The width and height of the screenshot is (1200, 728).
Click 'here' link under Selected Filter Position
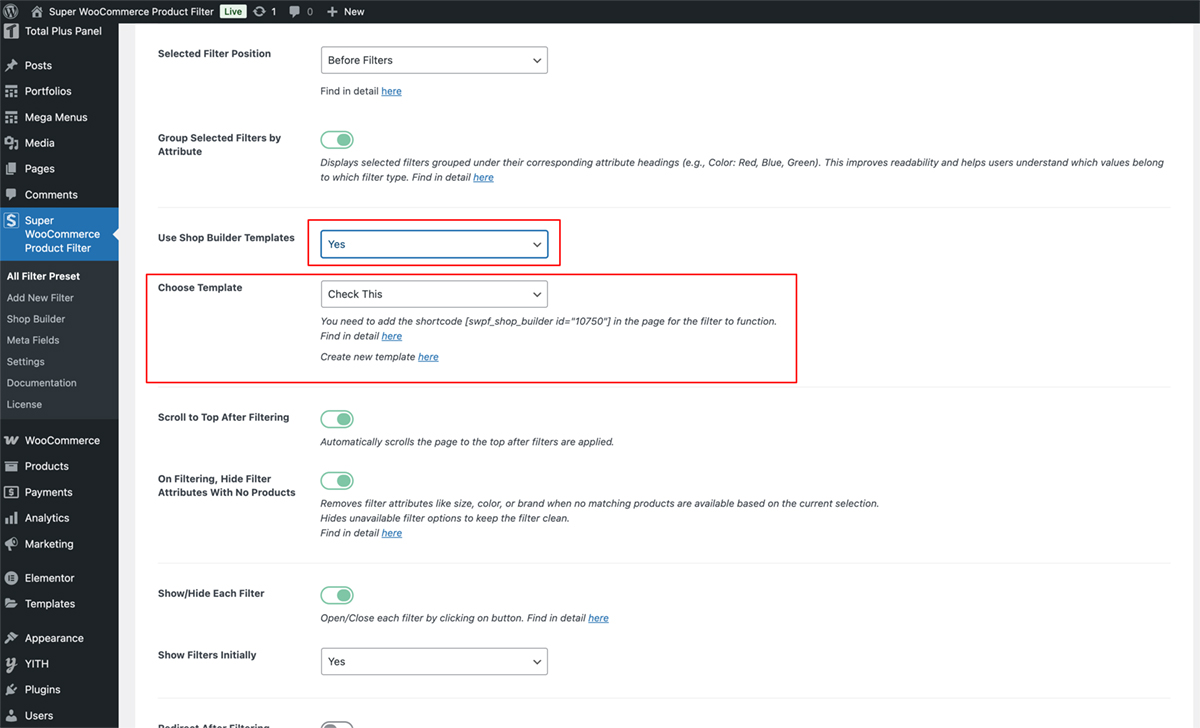click(x=392, y=91)
